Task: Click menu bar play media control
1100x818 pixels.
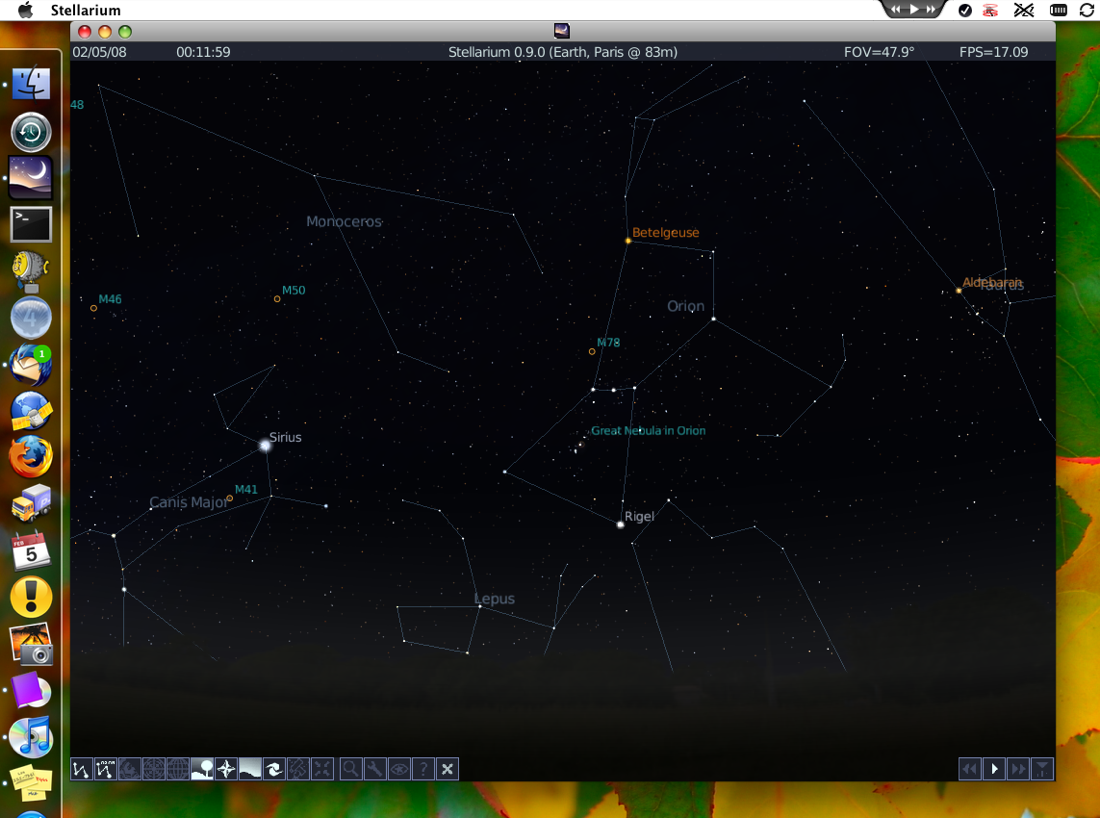Action: tap(913, 9)
